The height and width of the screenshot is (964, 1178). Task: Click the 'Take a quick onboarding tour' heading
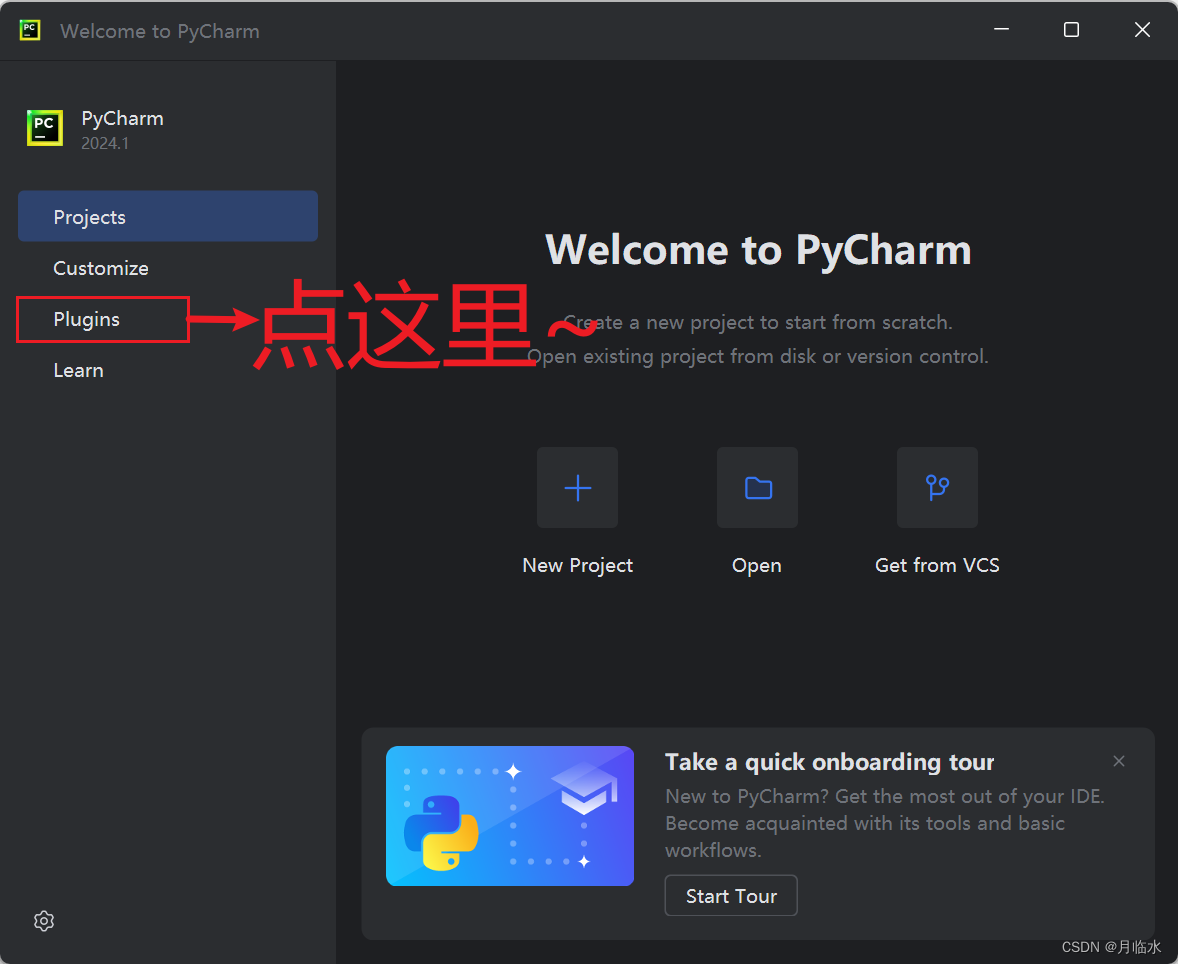pyautogui.click(x=829, y=762)
